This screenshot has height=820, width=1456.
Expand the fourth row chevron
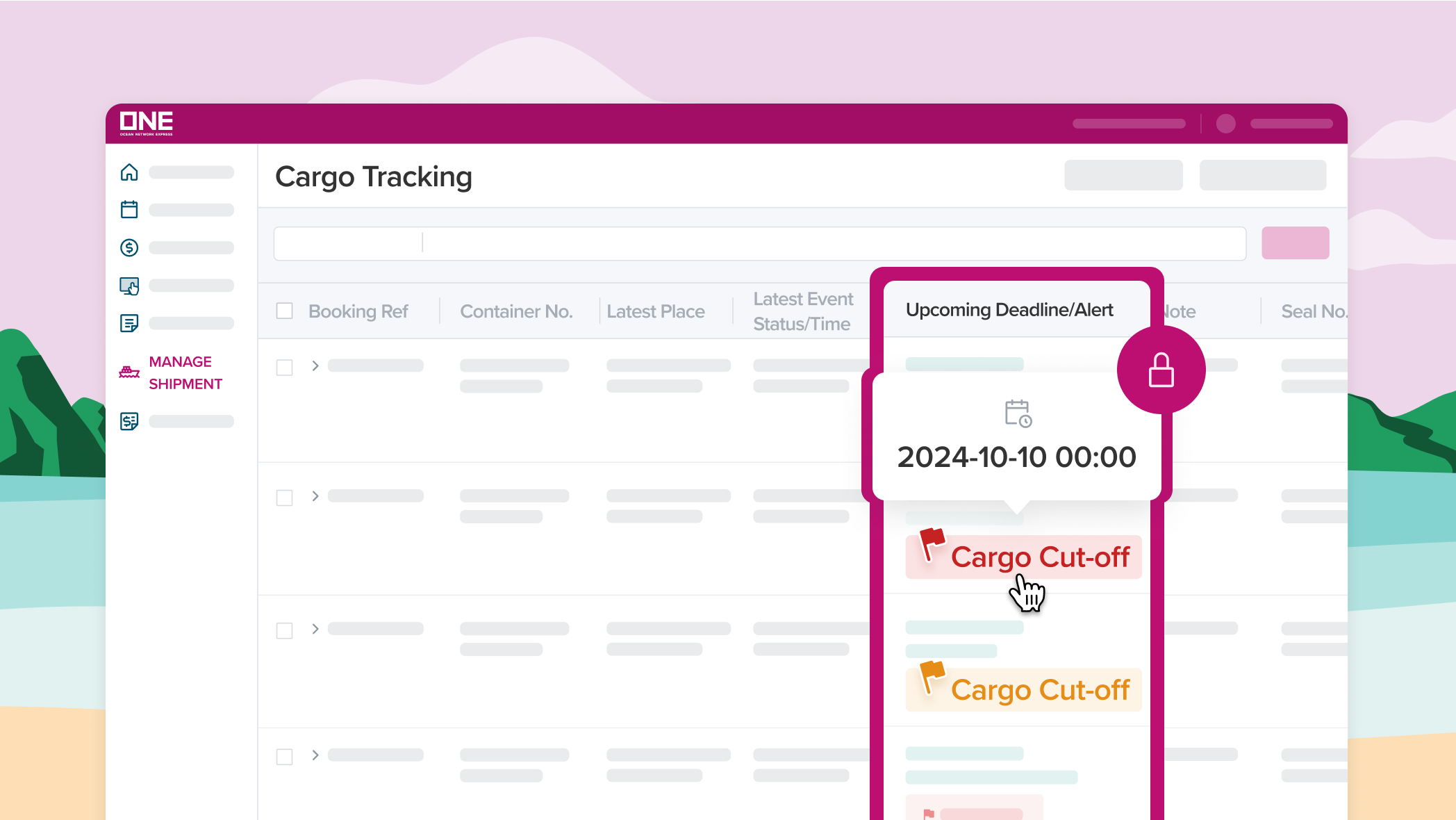click(315, 755)
